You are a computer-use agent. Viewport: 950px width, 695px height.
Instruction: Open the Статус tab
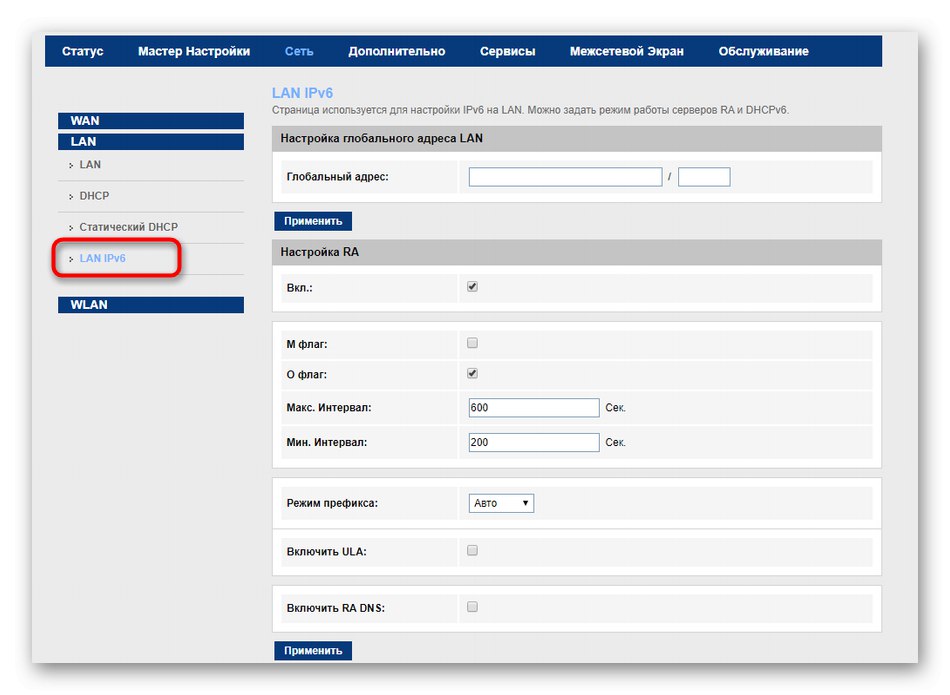pyautogui.click(x=82, y=52)
